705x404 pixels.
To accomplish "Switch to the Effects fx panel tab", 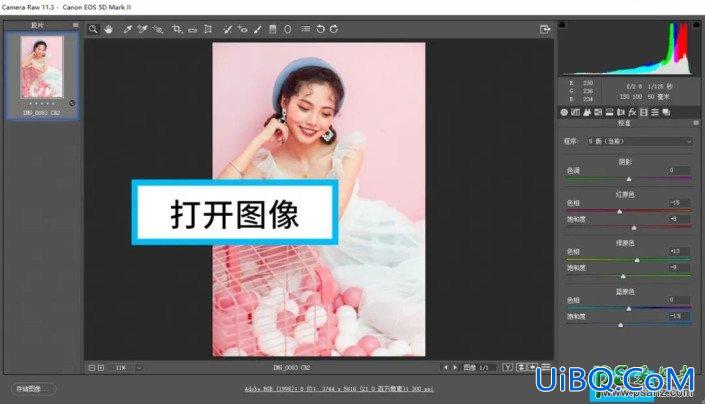I will pos(632,112).
